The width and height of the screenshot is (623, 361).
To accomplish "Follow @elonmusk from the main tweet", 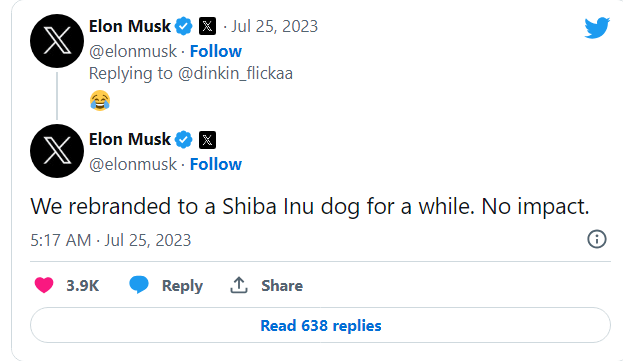I will pos(216,164).
